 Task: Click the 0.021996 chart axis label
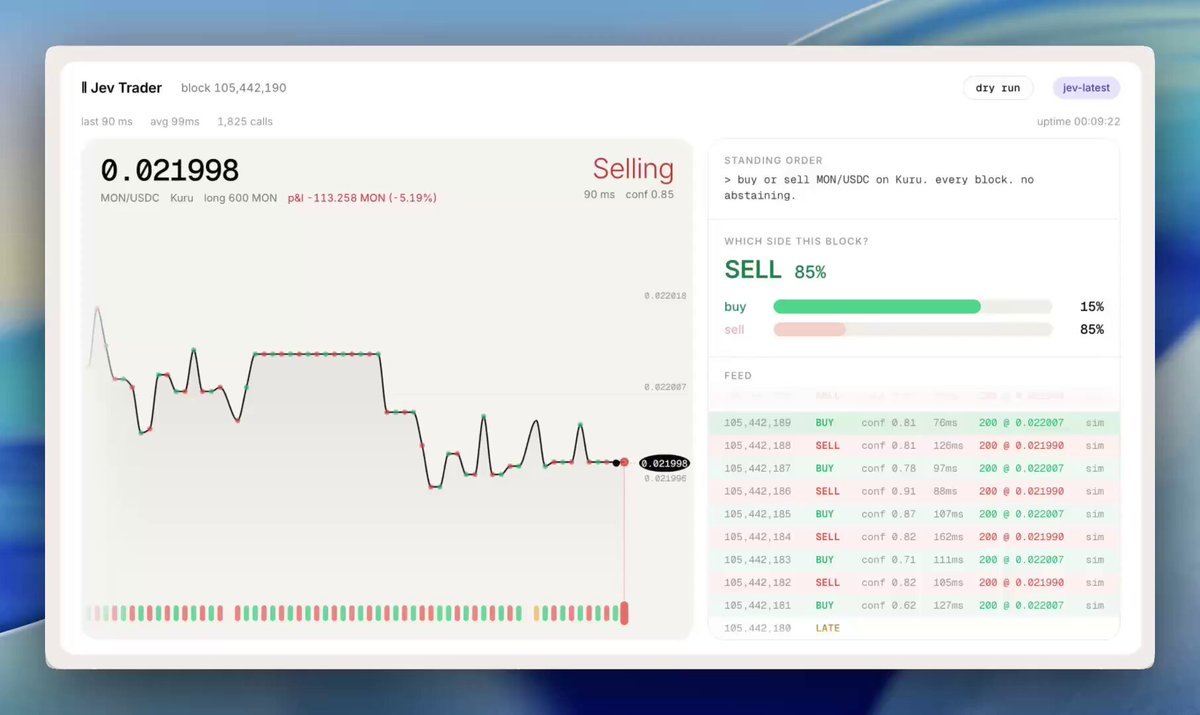pyautogui.click(x=665, y=478)
